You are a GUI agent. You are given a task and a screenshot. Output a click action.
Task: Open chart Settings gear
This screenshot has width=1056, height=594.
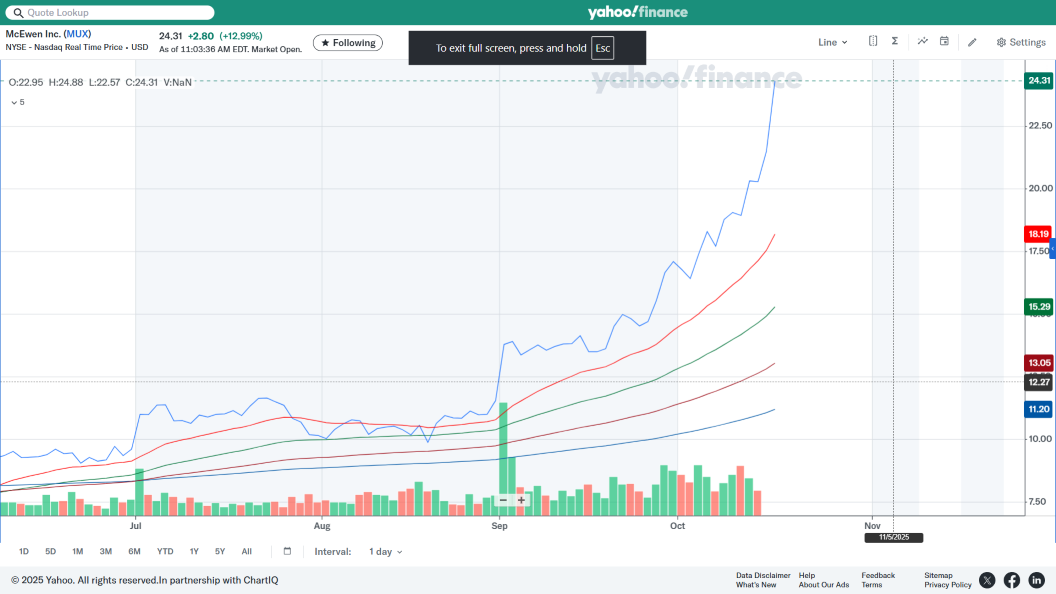click(1020, 42)
